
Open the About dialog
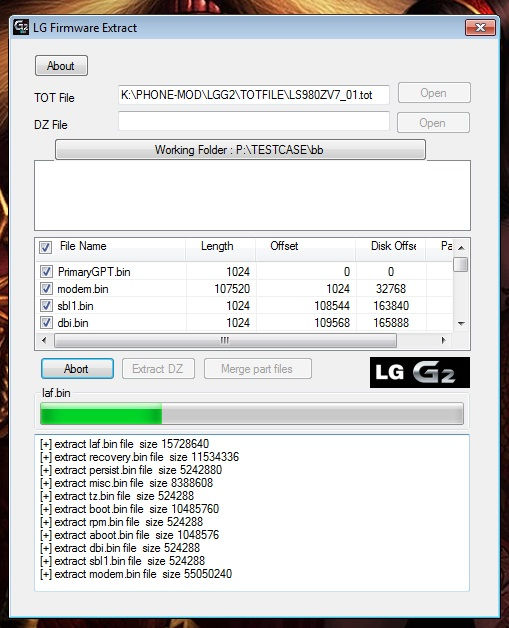(61, 66)
